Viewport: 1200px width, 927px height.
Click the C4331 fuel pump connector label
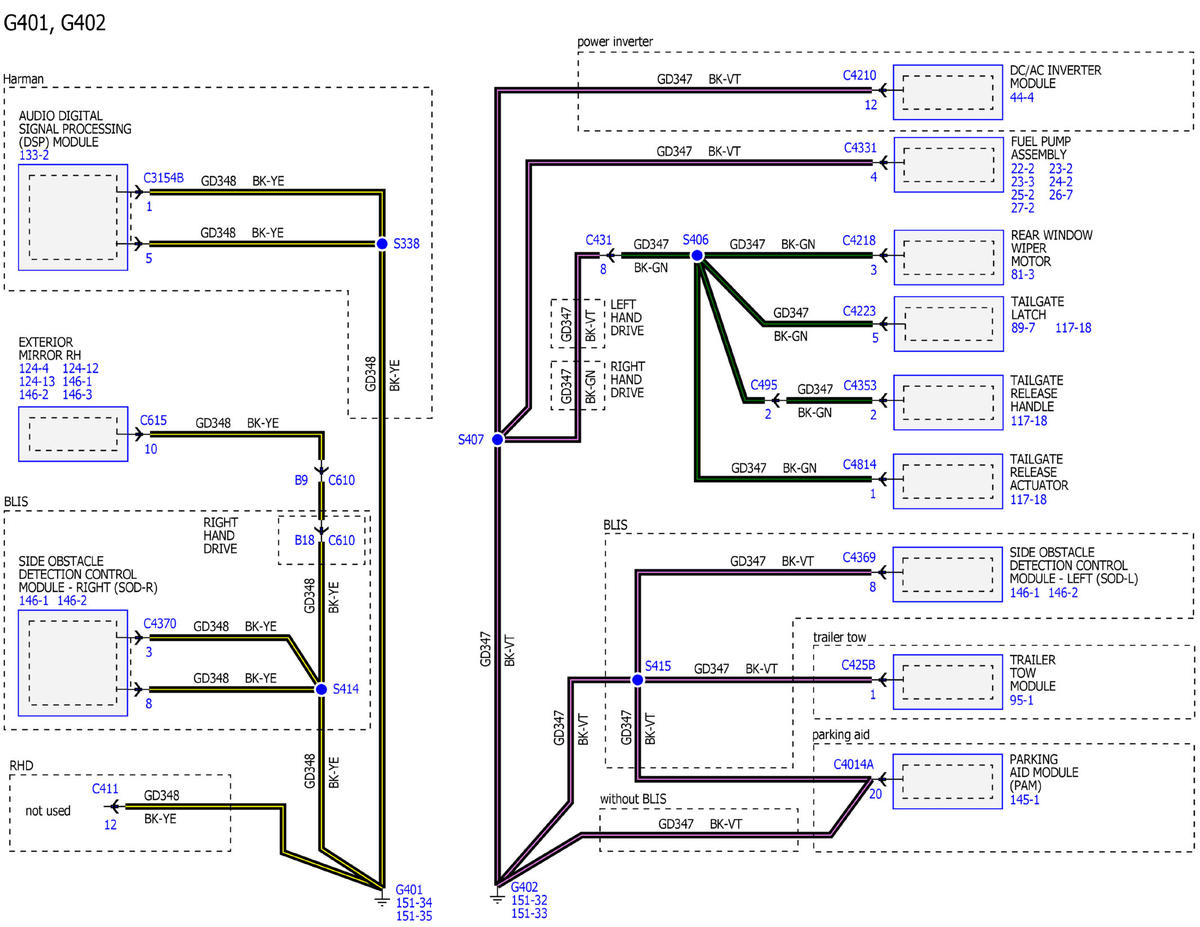coord(860,148)
